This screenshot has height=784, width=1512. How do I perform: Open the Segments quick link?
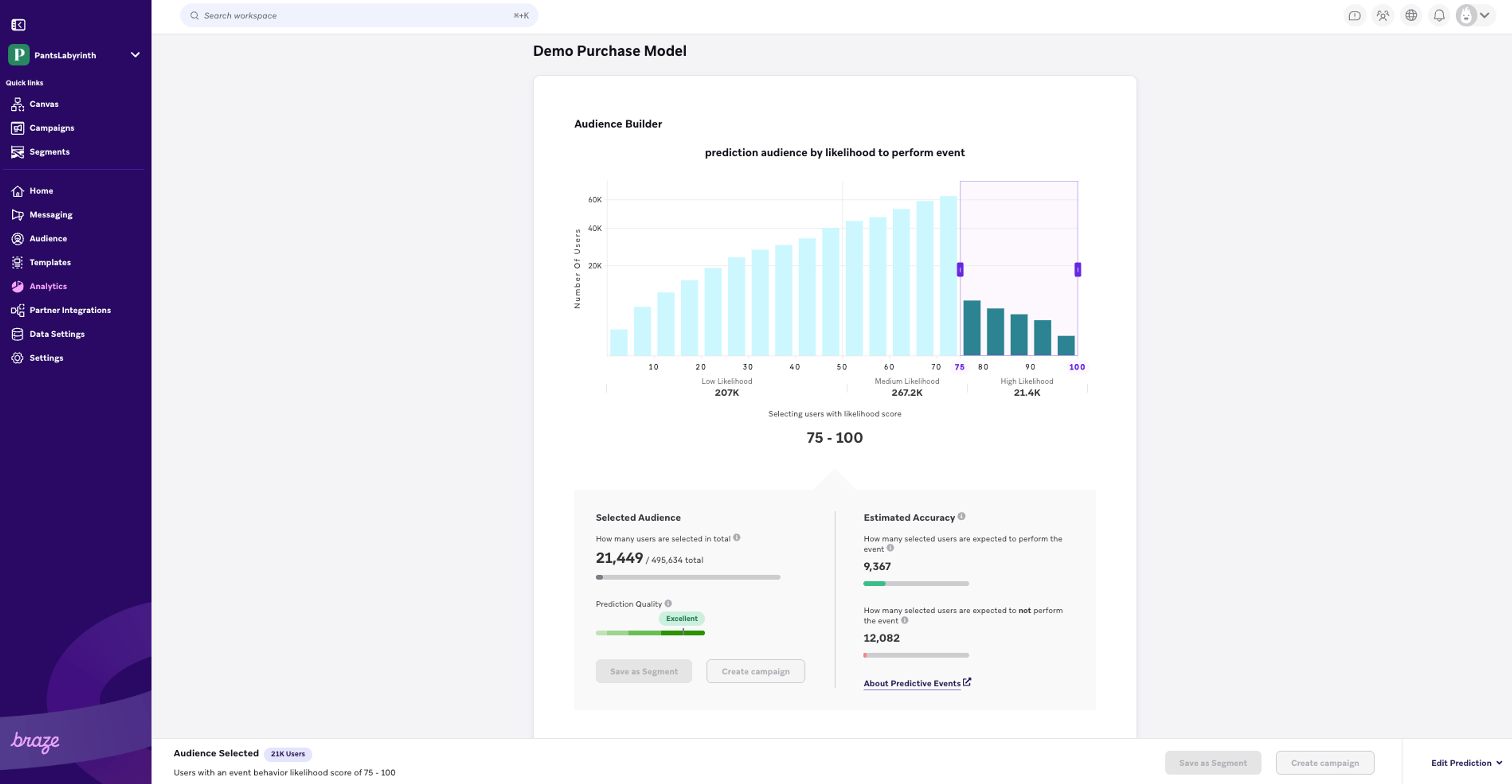click(x=49, y=152)
